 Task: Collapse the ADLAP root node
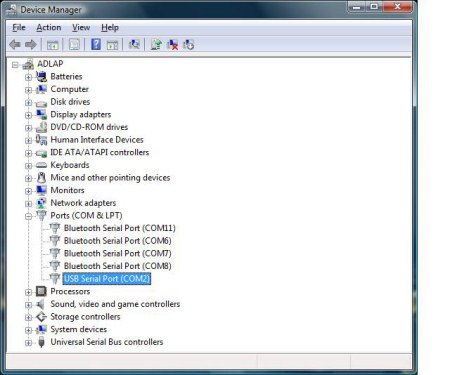[15, 65]
